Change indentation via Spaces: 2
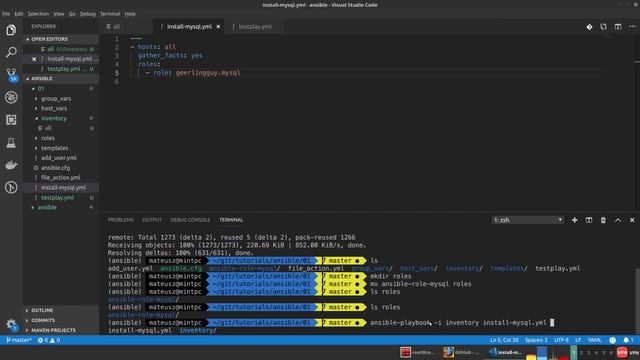Screen dimensions: 640x360 click(536, 340)
